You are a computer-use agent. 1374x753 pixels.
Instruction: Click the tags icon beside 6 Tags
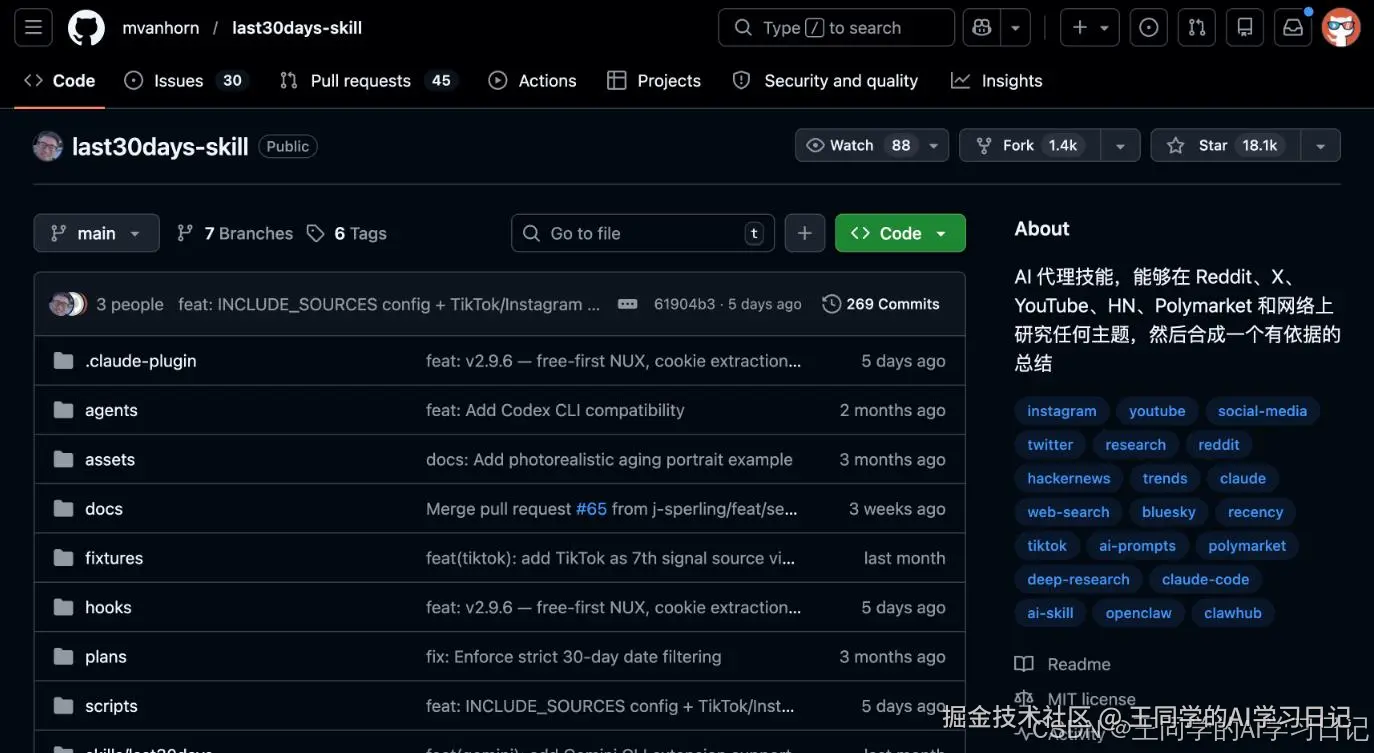click(x=316, y=233)
